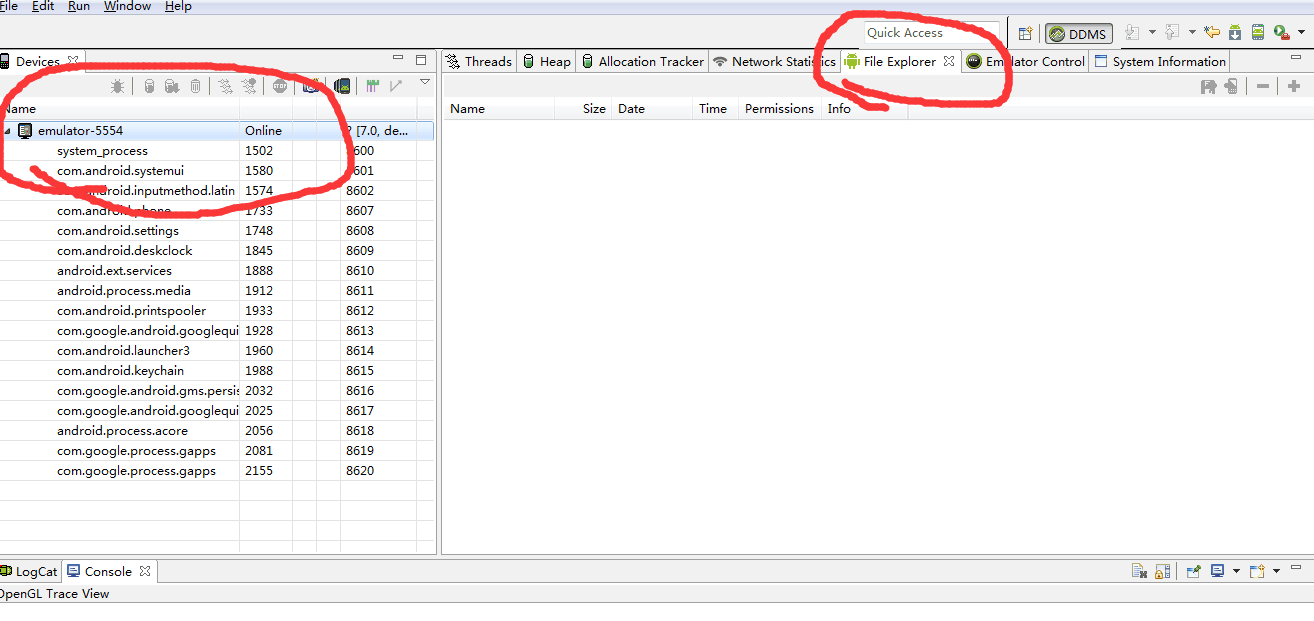Close the Devices view tab
Viewport: 1314px width, 621px height.
point(73,61)
